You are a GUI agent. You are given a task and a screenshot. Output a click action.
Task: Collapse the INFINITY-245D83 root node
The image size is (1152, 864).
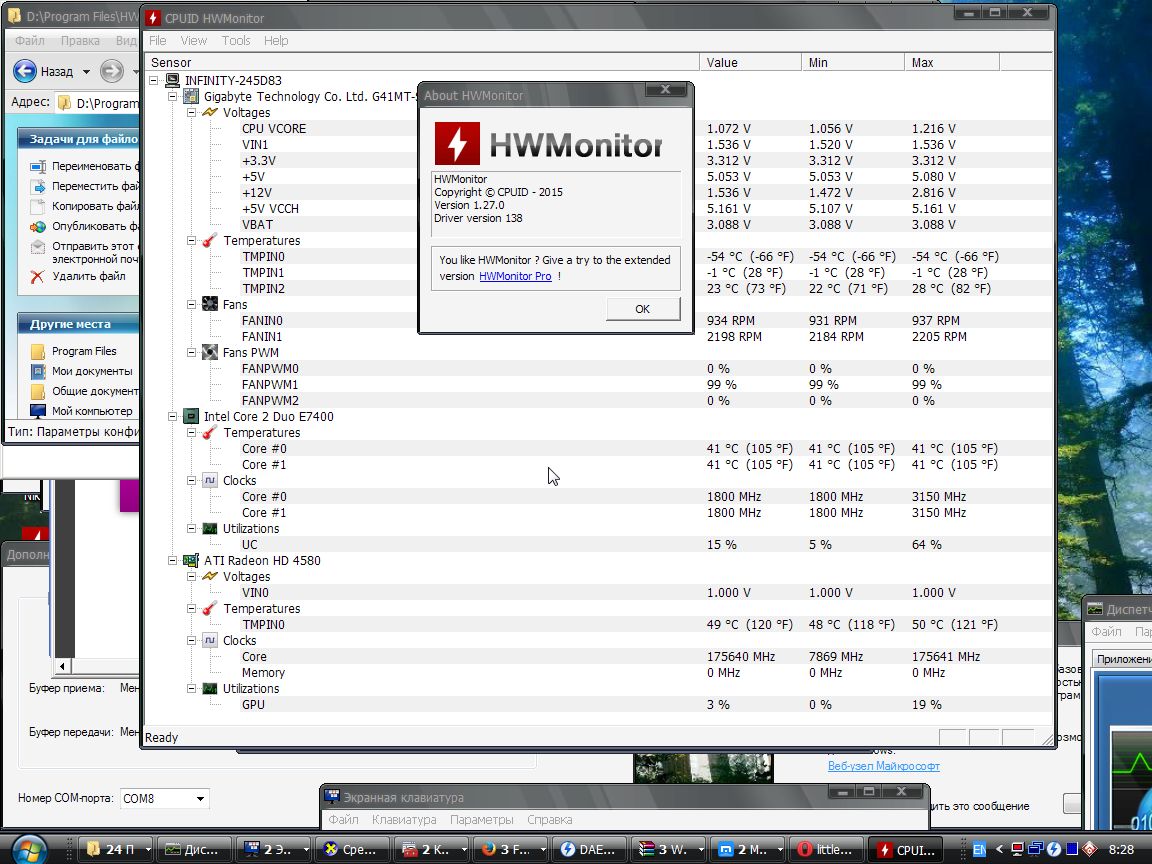[x=154, y=81]
